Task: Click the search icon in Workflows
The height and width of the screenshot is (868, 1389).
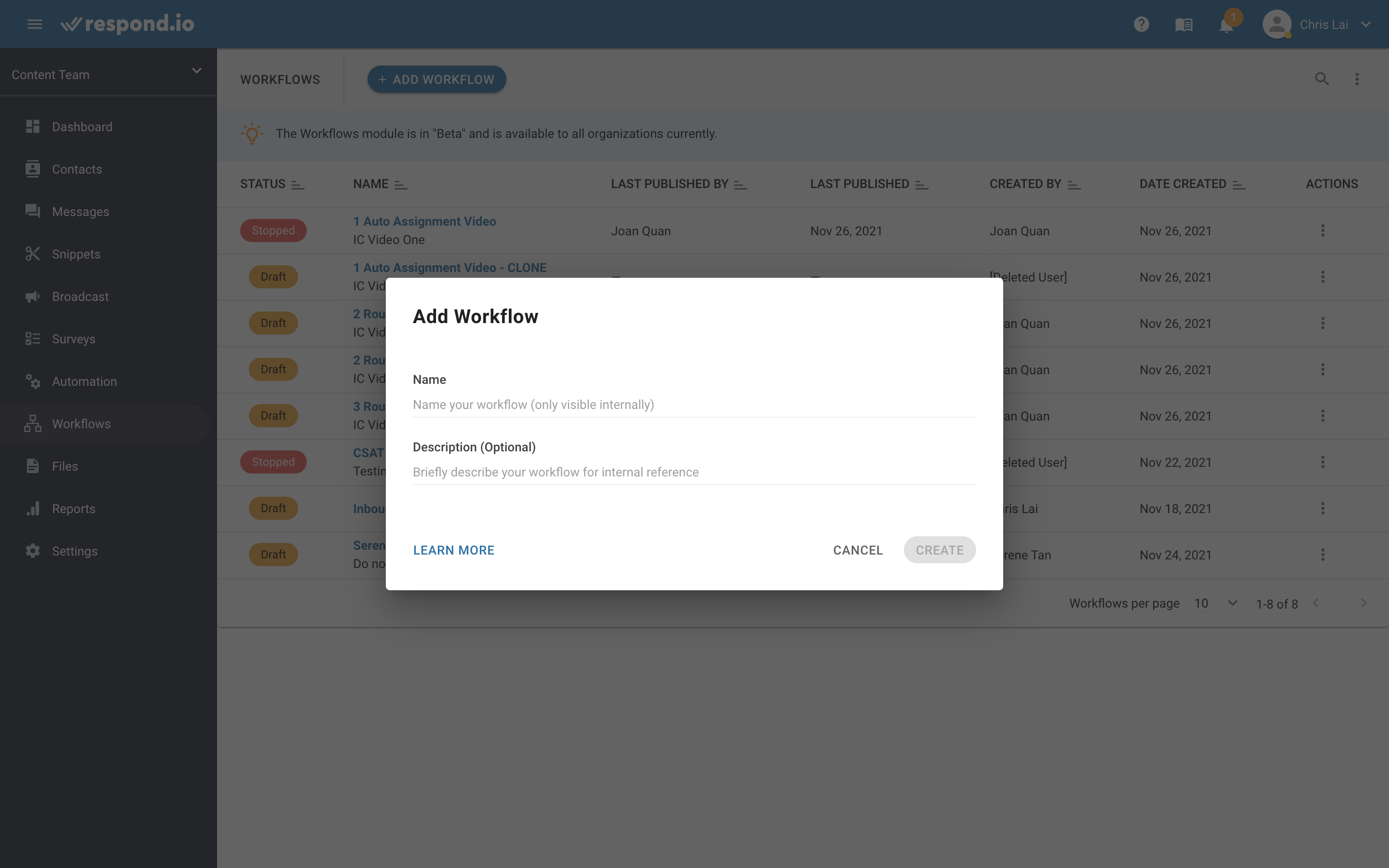Action: [x=1322, y=79]
